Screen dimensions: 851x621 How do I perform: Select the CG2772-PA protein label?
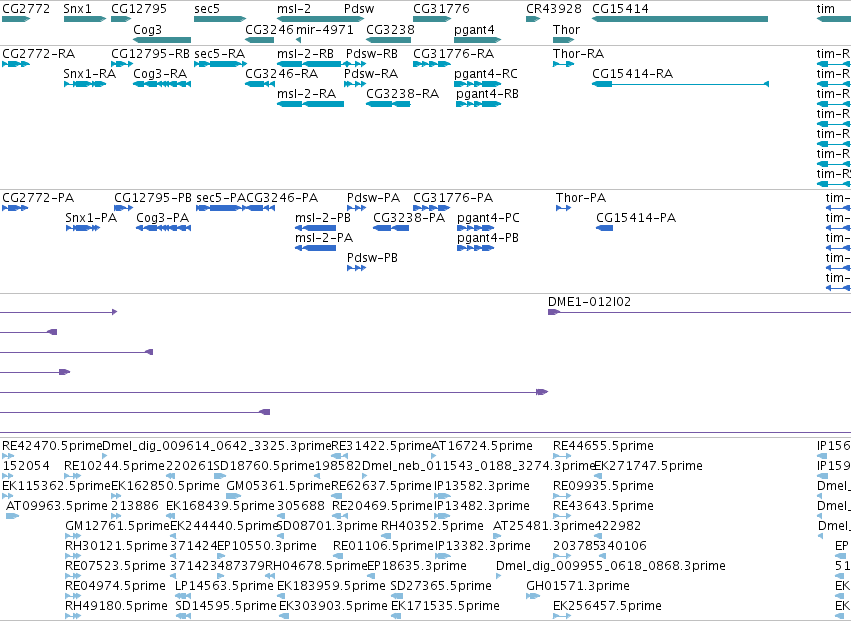tap(38, 198)
